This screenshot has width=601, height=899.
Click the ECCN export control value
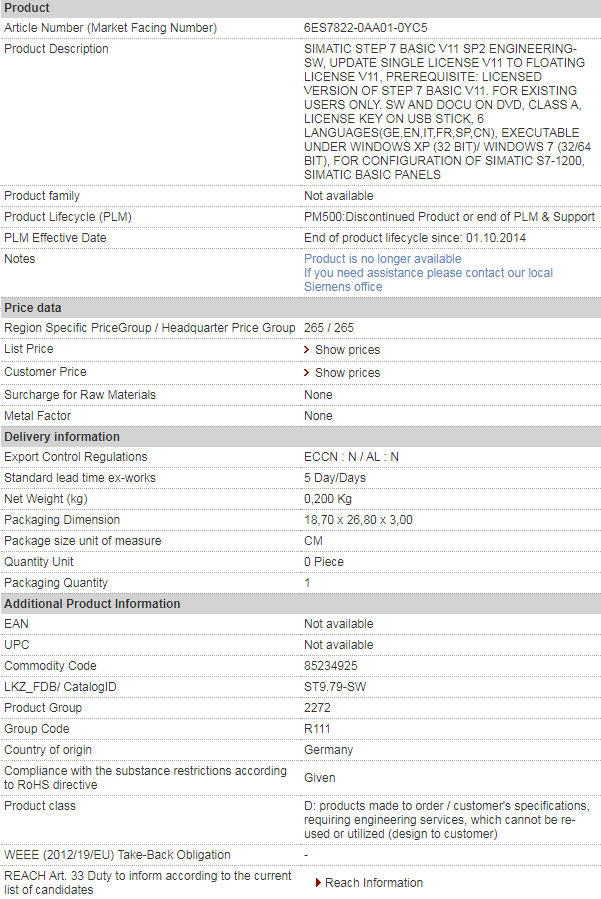(351, 456)
